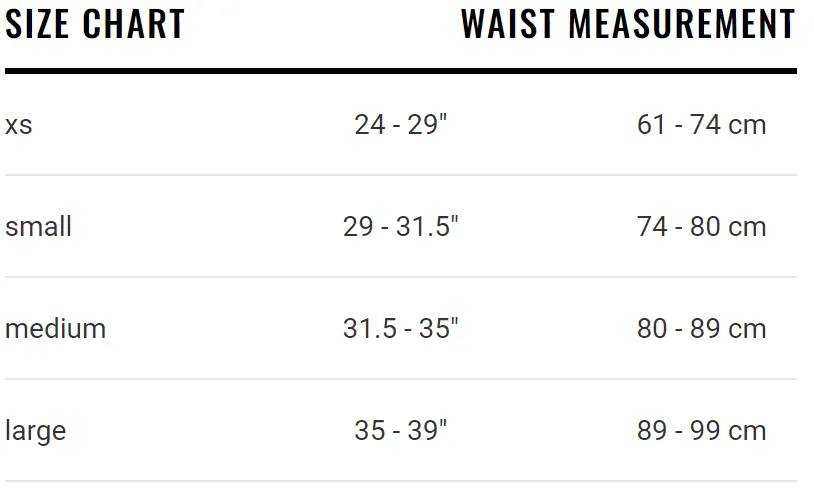Click the 24 - 29" inches value
Screen dimensions: 814x501
401,125
